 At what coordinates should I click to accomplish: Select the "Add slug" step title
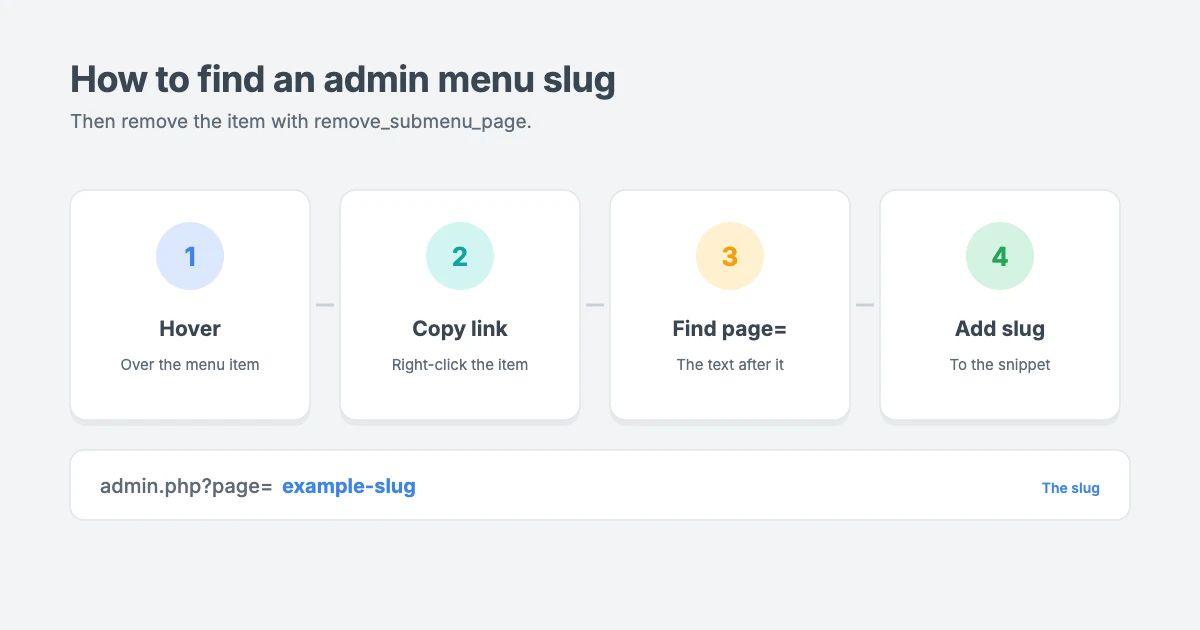tap(1000, 329)
